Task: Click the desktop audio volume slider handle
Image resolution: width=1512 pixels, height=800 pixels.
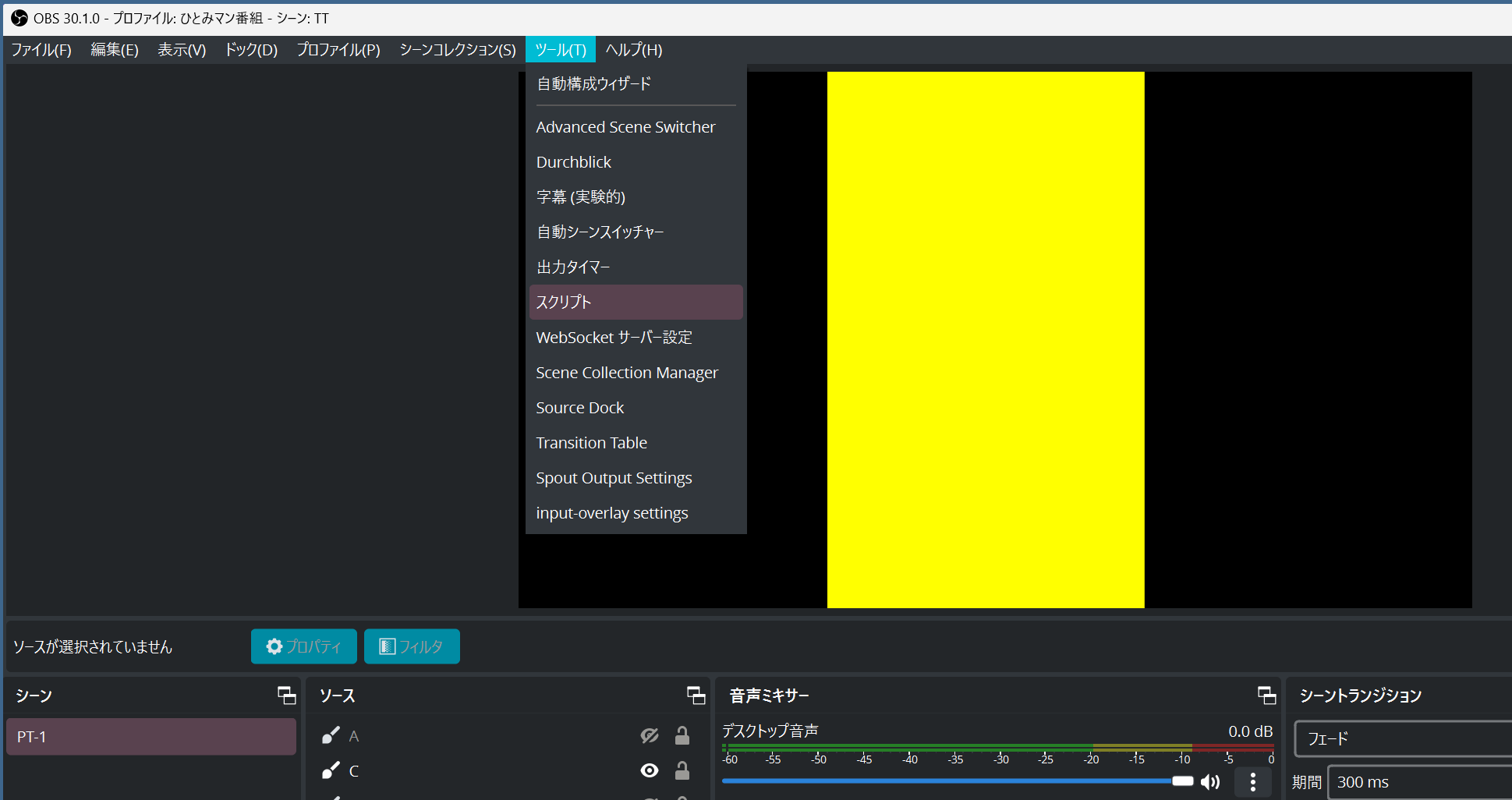Action: [1182, 781]
